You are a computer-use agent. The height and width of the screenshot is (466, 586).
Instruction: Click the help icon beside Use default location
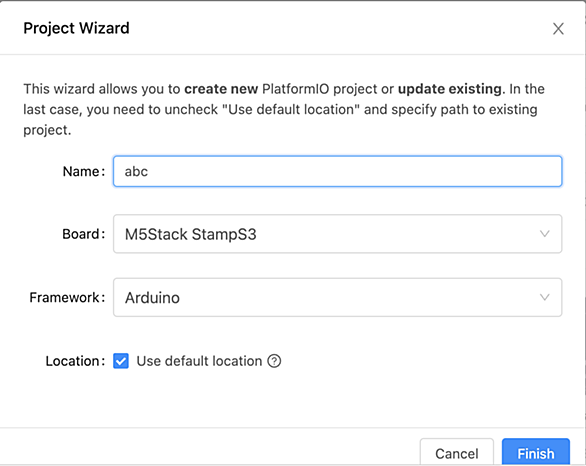(x=274, y=361)
